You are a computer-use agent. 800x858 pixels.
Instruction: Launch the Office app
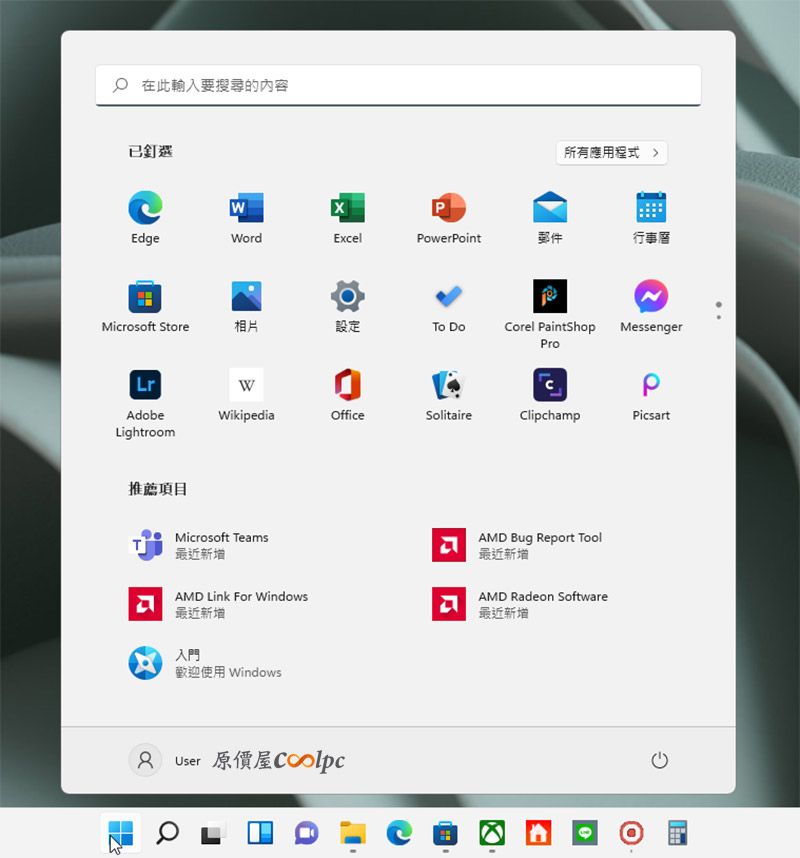[x=347, y=394]
